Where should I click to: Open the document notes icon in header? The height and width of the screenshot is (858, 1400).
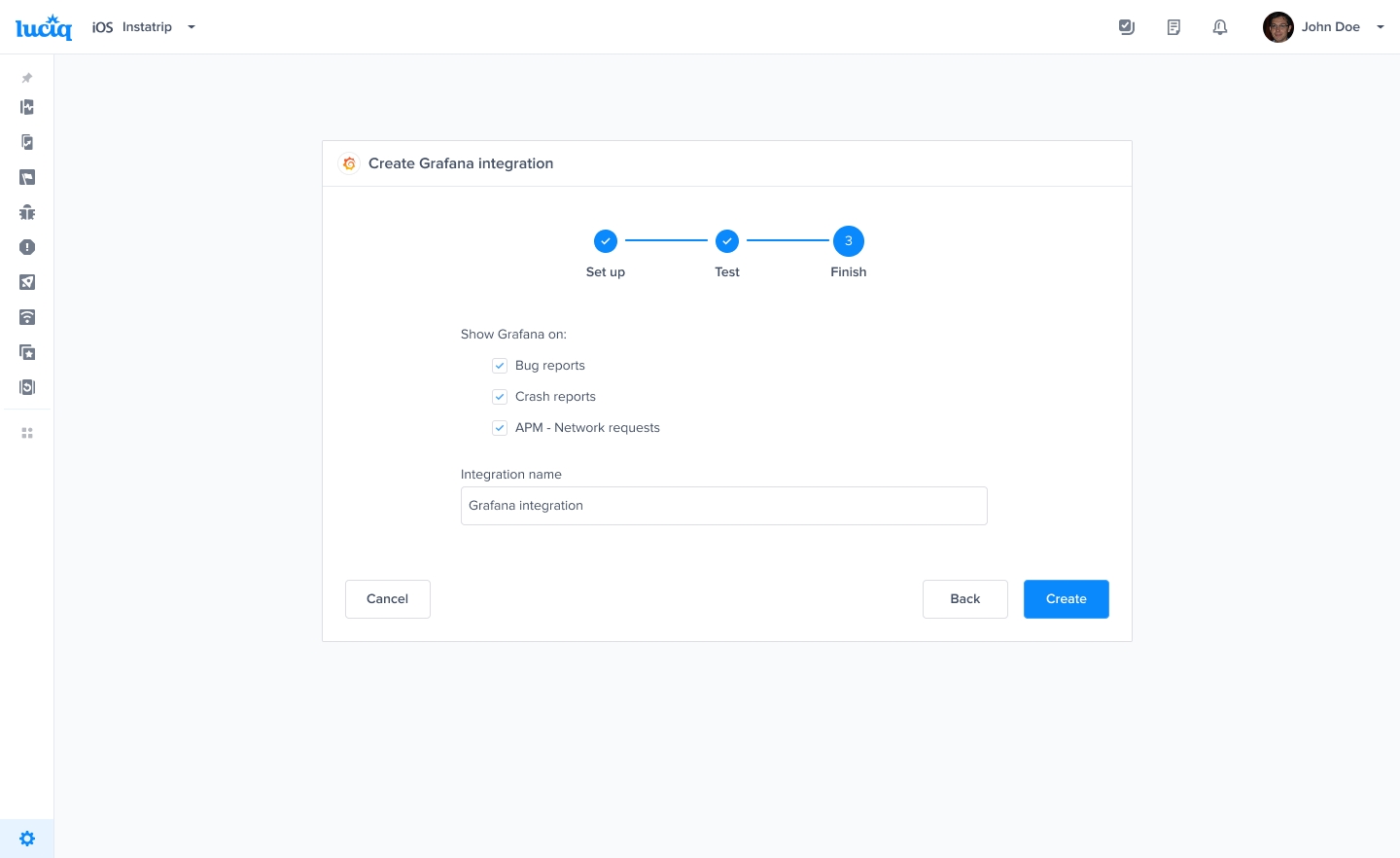point(1173,27)
